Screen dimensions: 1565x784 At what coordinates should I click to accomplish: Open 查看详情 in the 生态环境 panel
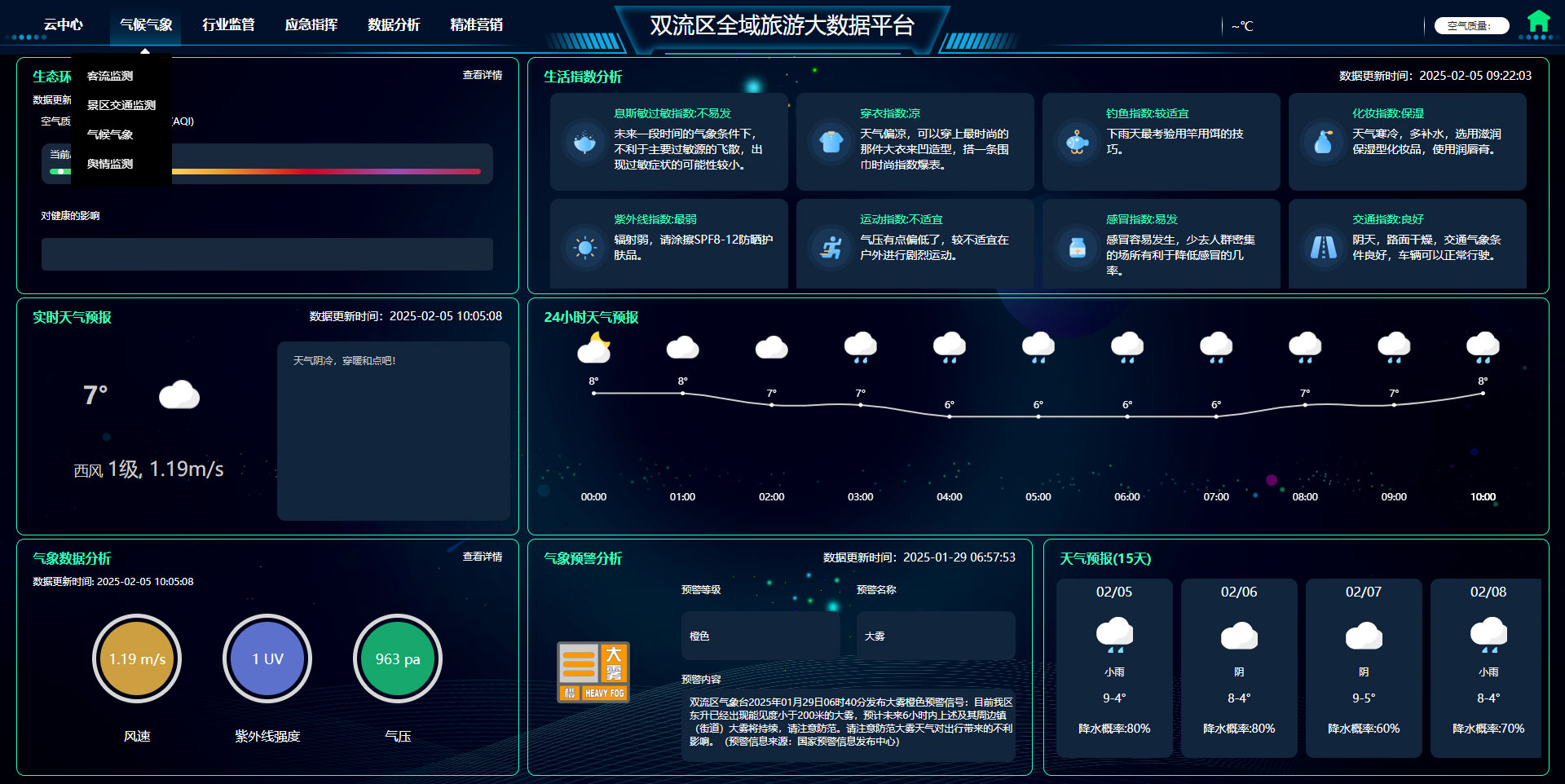482,75
